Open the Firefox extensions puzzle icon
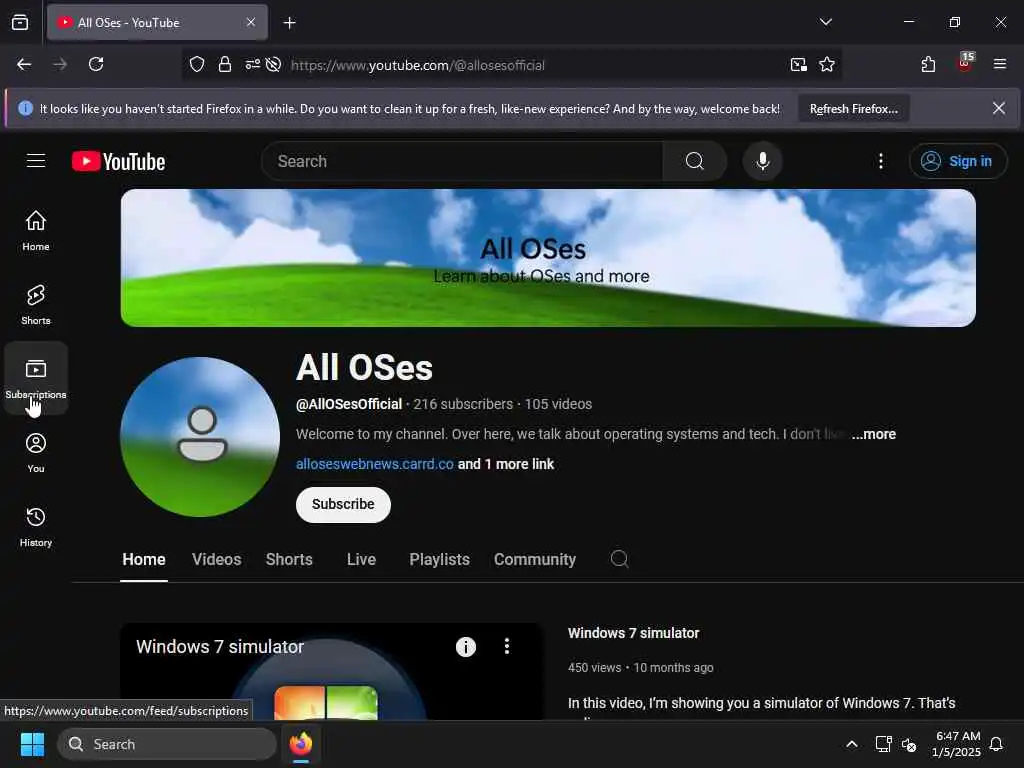1024x768 pixels. pos(928,64)
